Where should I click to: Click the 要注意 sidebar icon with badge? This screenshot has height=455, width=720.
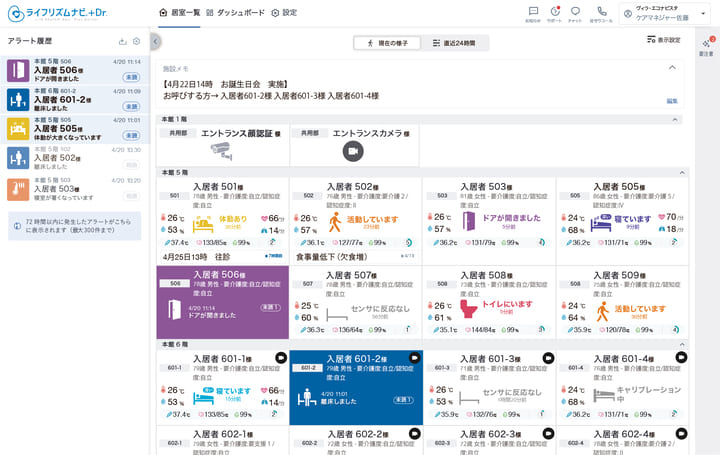pos(707,47)
